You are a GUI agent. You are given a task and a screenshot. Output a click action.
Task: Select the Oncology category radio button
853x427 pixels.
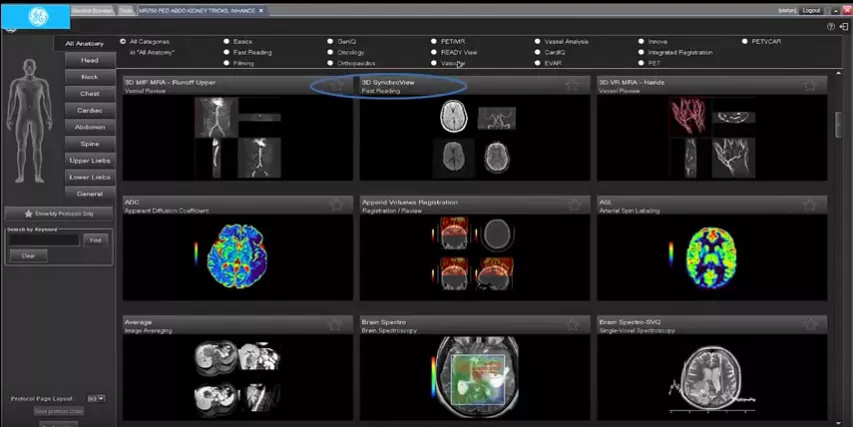coord(330,52)
